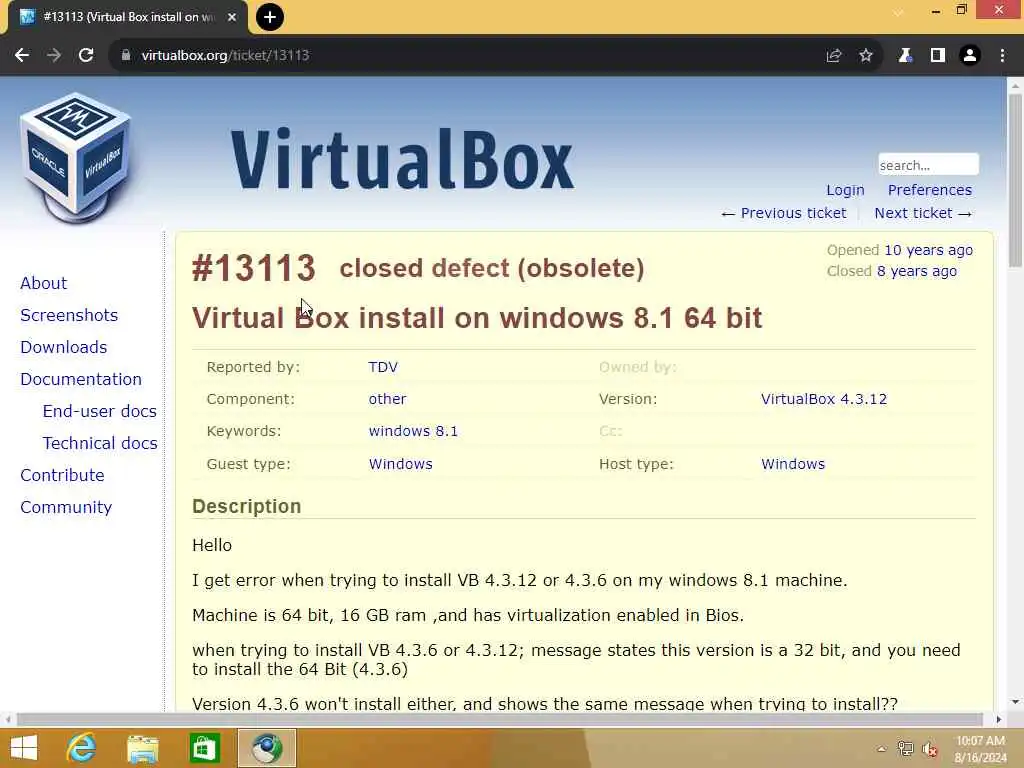1024x768 pixels.
Task: Open the Screenshots sidebar link
Action: coord(69,315)
